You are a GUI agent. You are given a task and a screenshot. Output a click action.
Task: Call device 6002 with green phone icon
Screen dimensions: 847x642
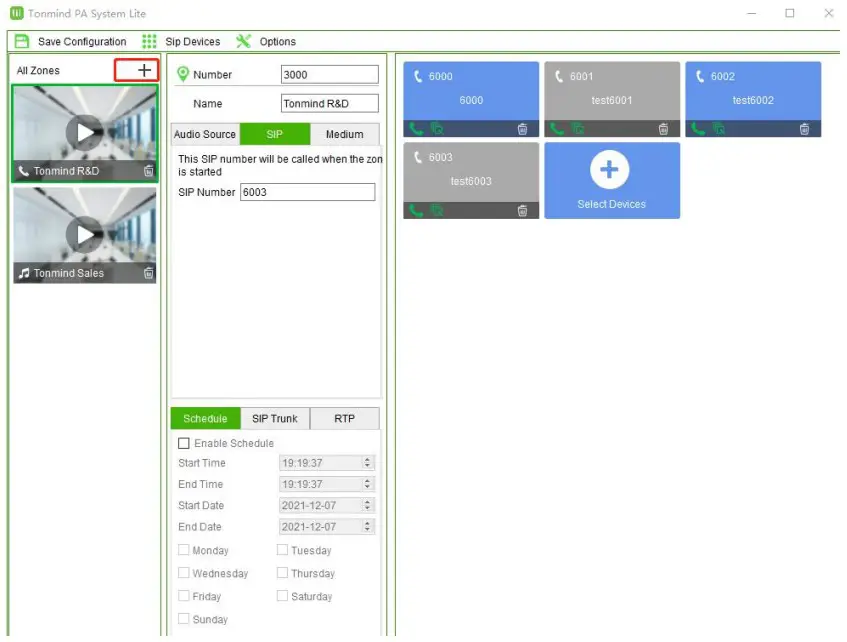pos(698,129)
